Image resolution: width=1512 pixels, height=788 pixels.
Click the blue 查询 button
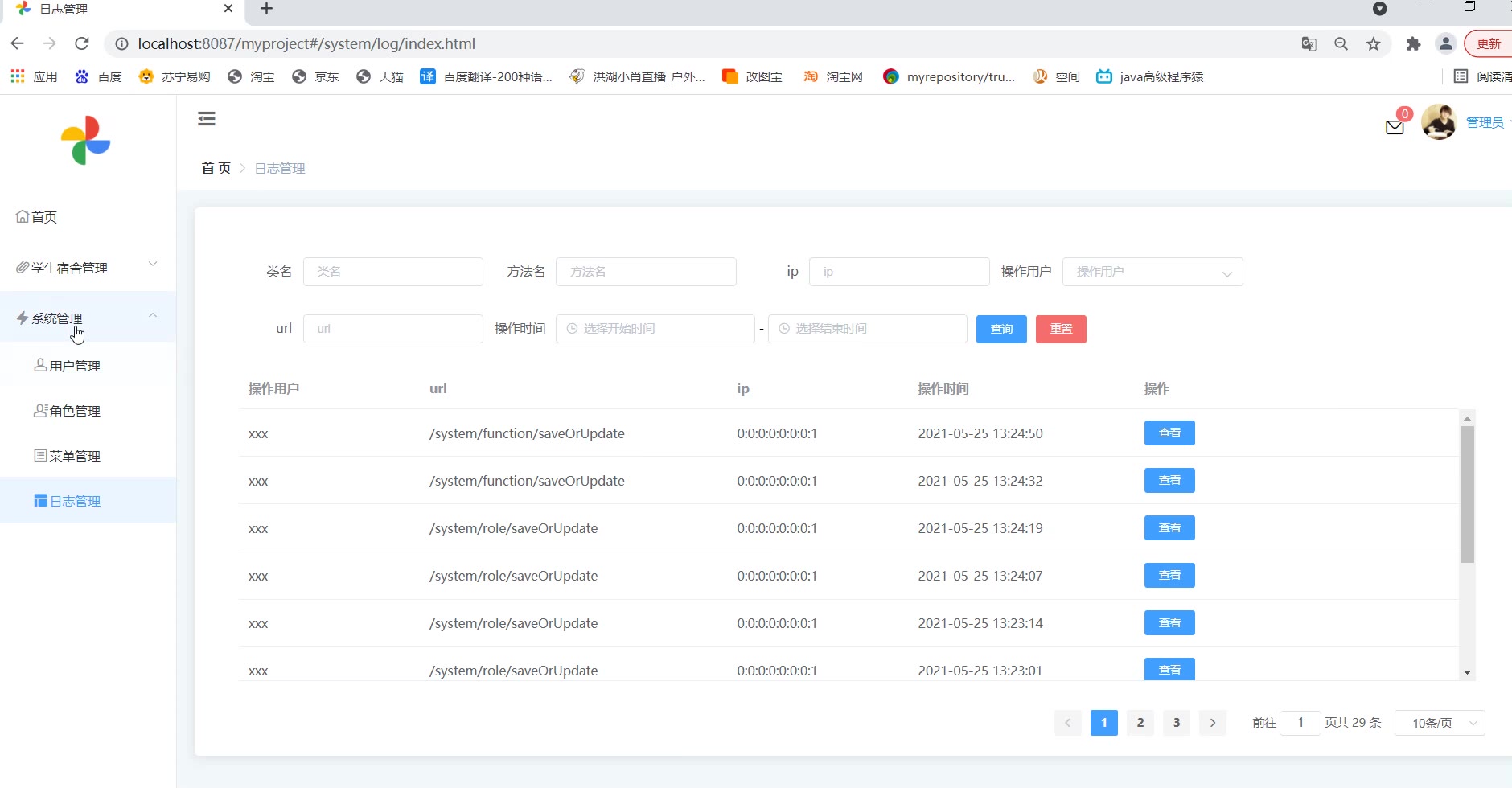tap(1001, 329)
